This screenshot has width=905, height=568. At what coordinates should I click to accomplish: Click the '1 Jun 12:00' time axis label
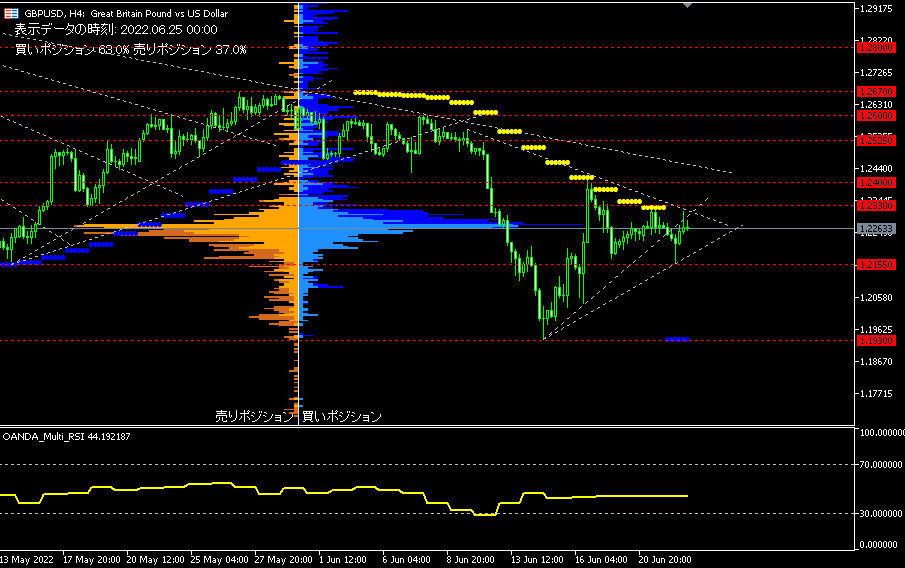click(343, 559)
